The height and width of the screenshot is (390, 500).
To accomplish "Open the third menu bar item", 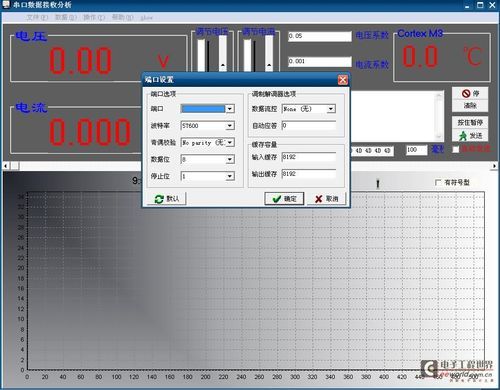I will pos(94,17).
